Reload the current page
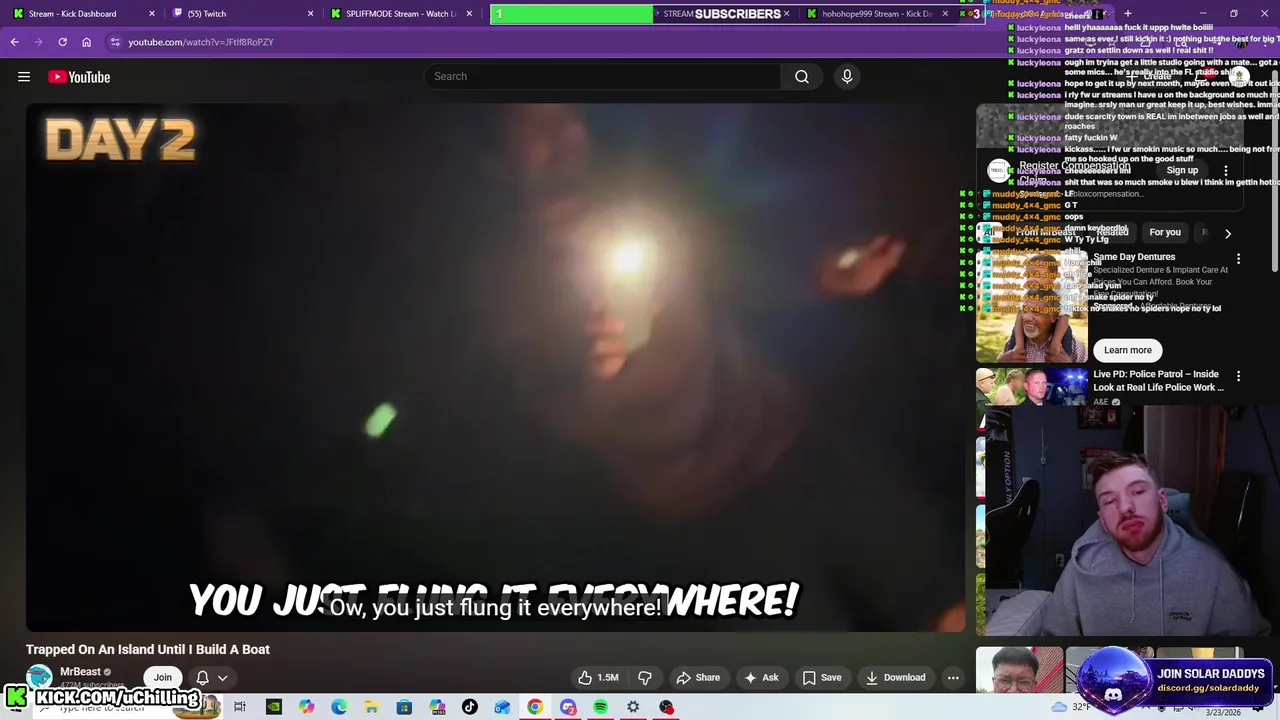 tap(62, 42)
